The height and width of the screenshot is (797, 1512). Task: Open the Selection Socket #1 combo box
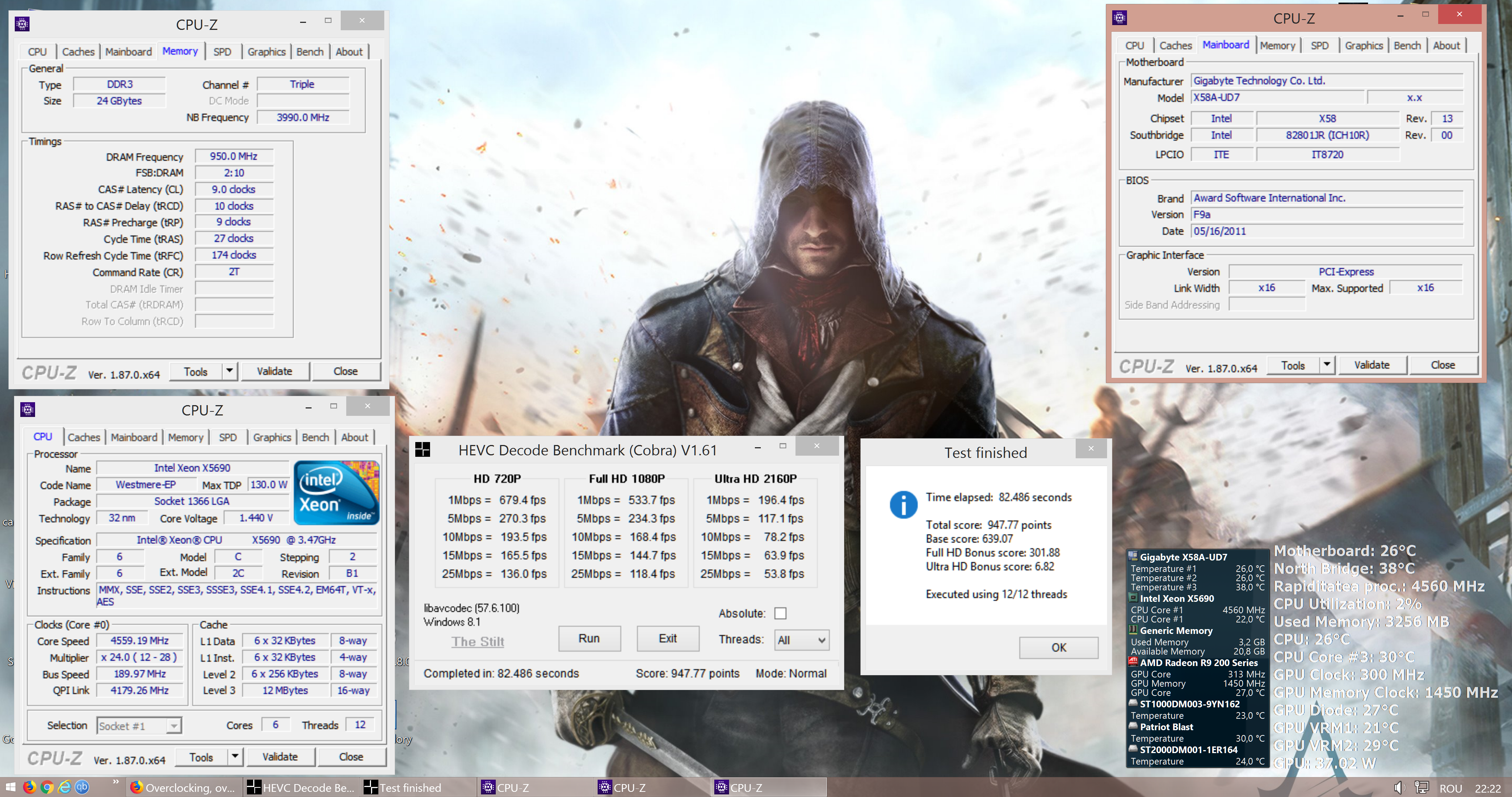point(139,726)
